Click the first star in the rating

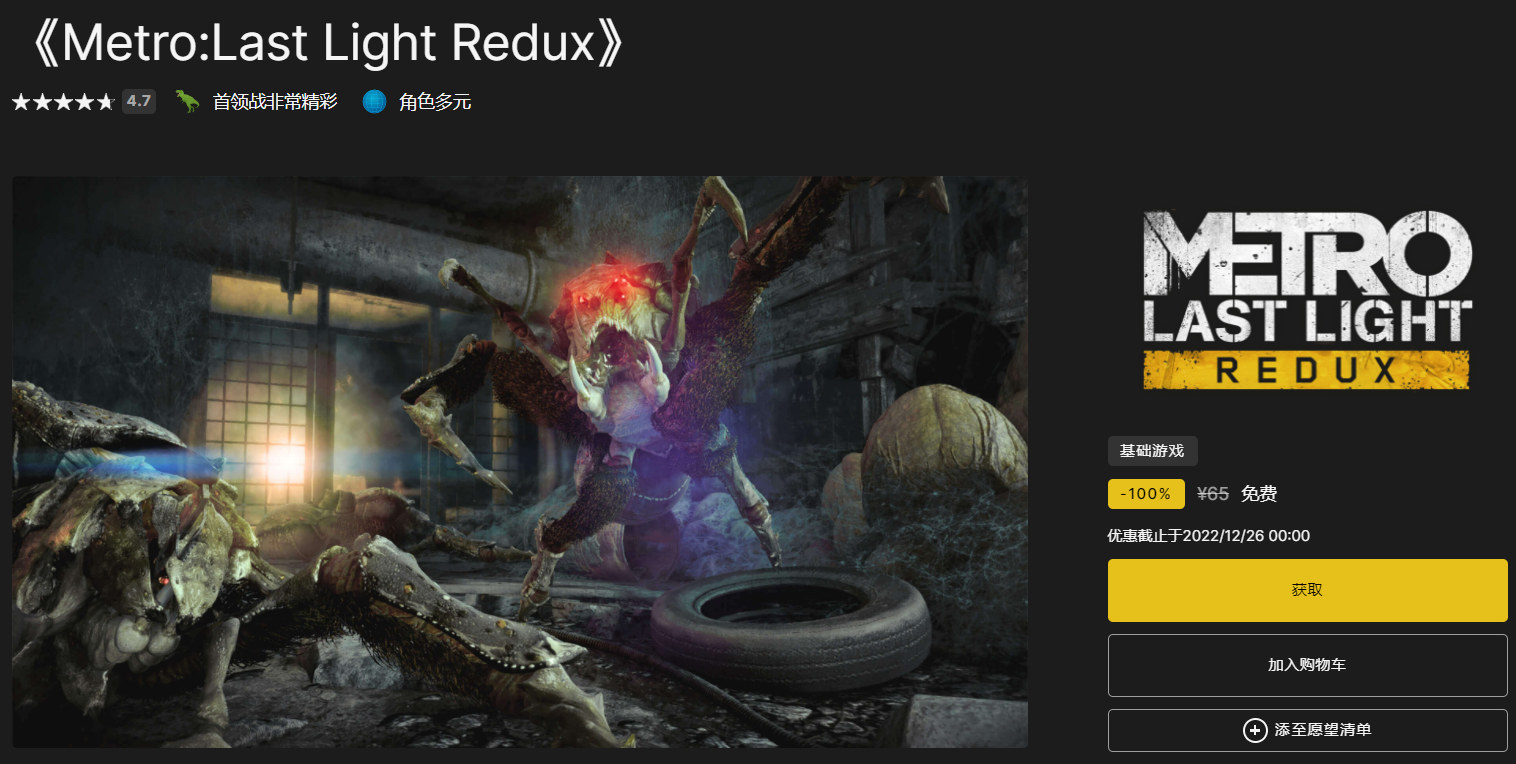click(x=21, y=101)
